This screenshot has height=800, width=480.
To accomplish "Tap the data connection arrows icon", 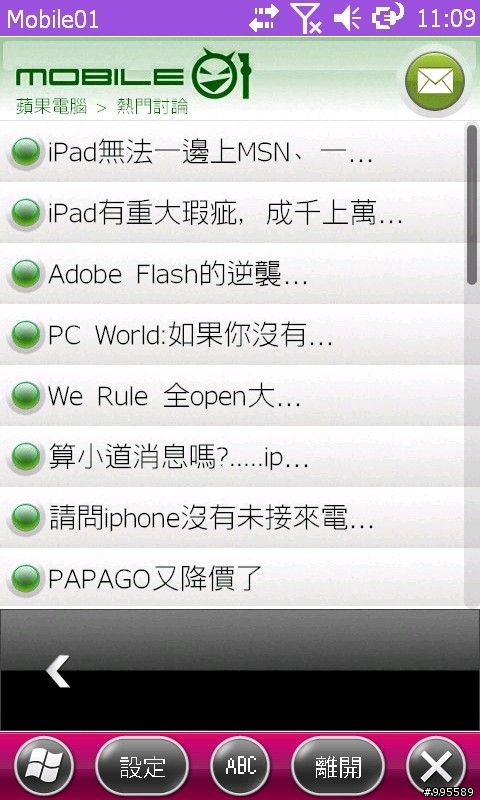I will (x=264, y=18).
